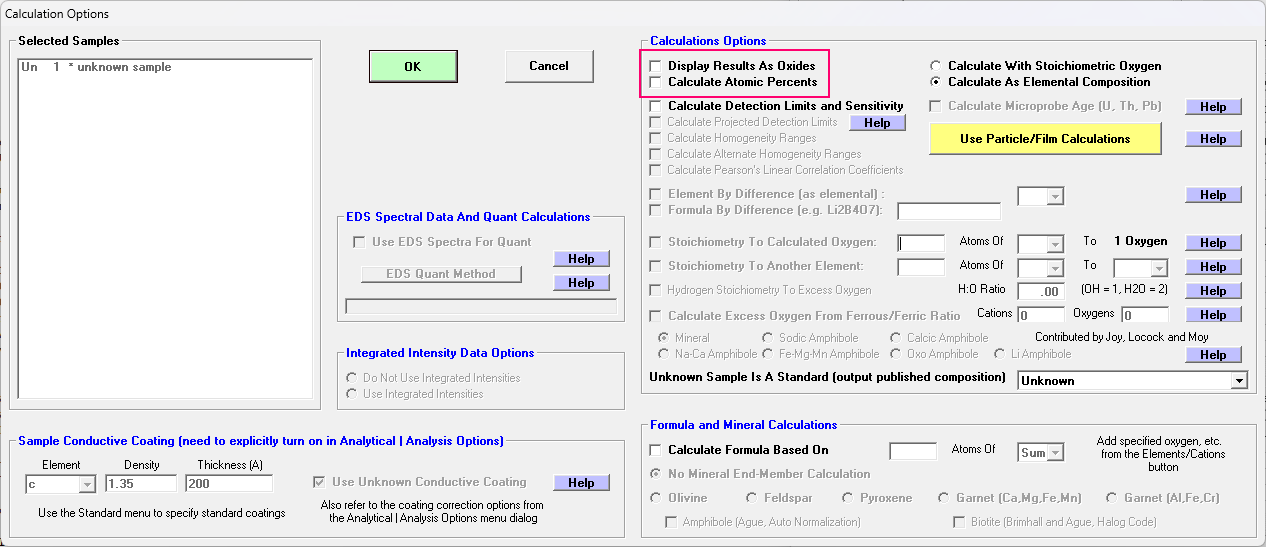The width and height of the screenshot is (1266, 547).
Task: Click Help next to Projected Detection Limits
Action: pyautogui.click(x=877, y=123)
